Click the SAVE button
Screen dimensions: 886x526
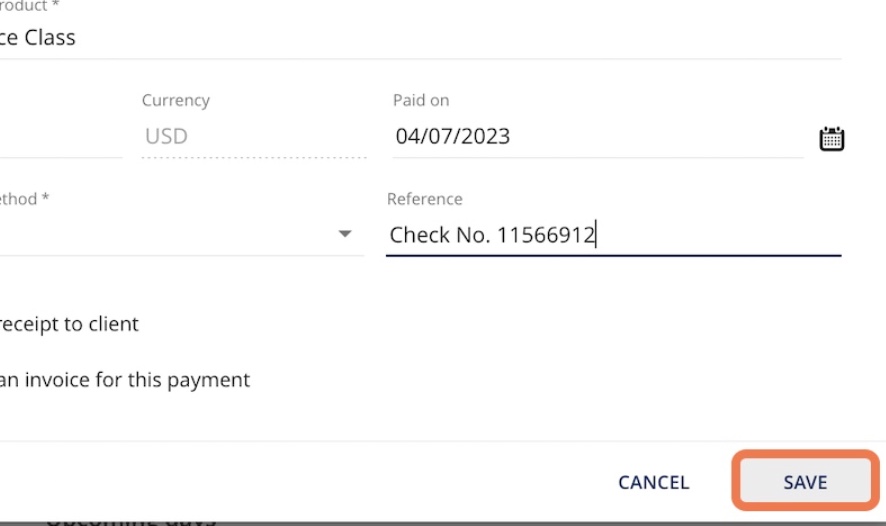[805, 481]
